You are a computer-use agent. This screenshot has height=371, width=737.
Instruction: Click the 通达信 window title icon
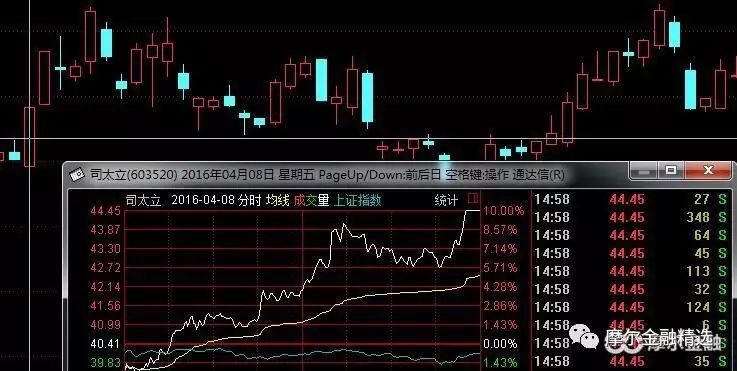point(77,175)
